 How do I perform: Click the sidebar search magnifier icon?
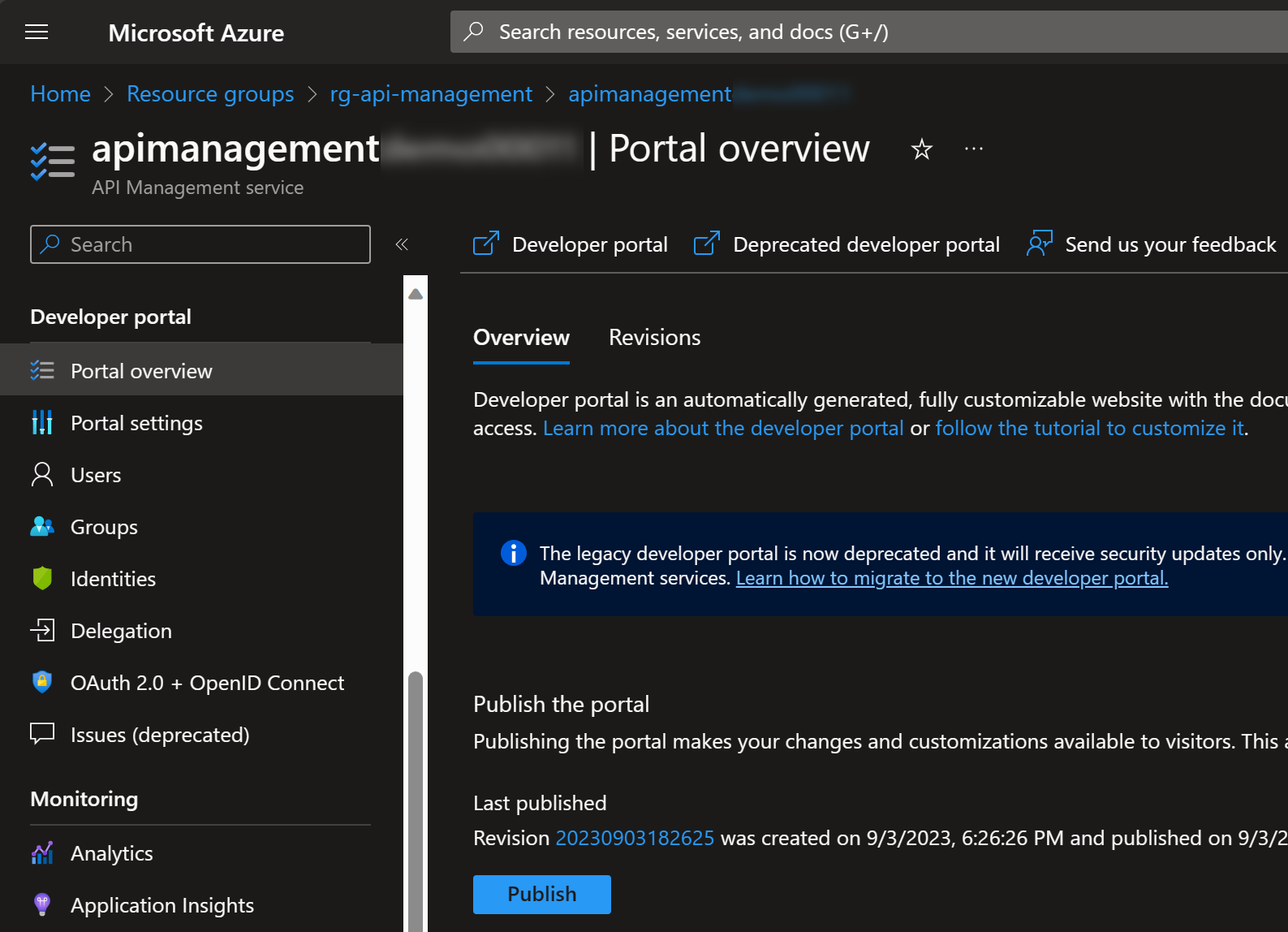point(50,244)
